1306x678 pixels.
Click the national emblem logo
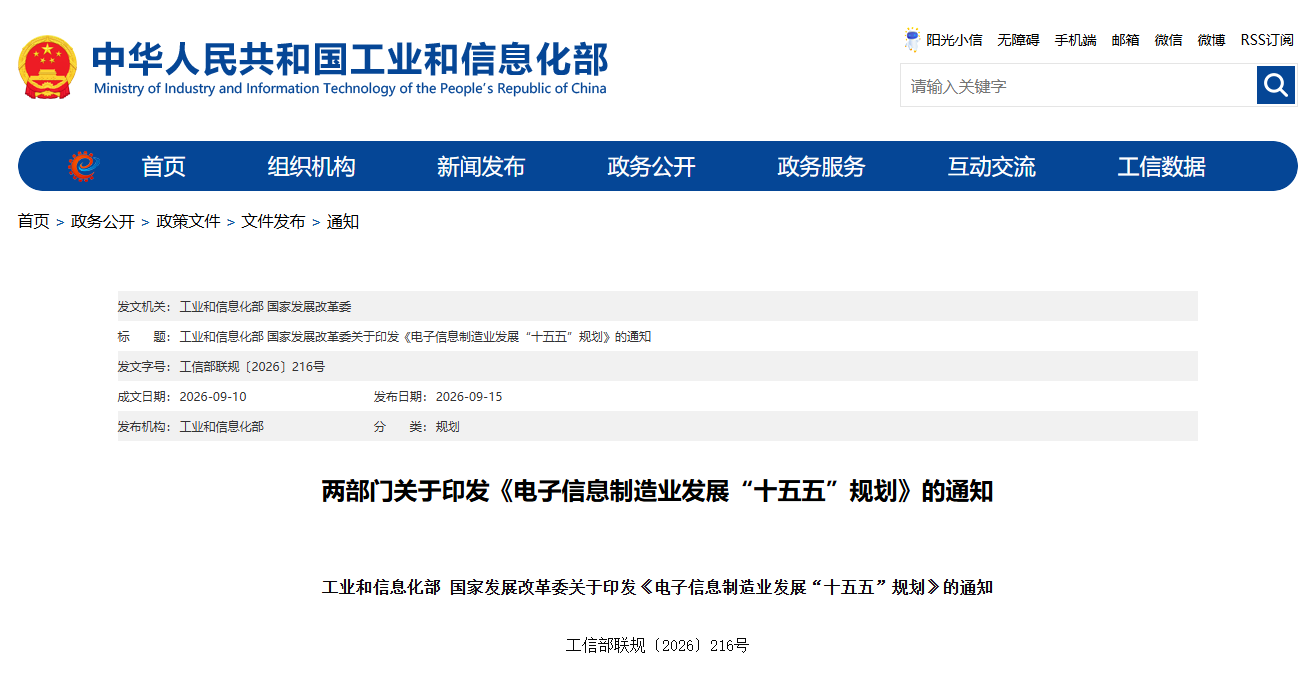click(x=47, y=68)
